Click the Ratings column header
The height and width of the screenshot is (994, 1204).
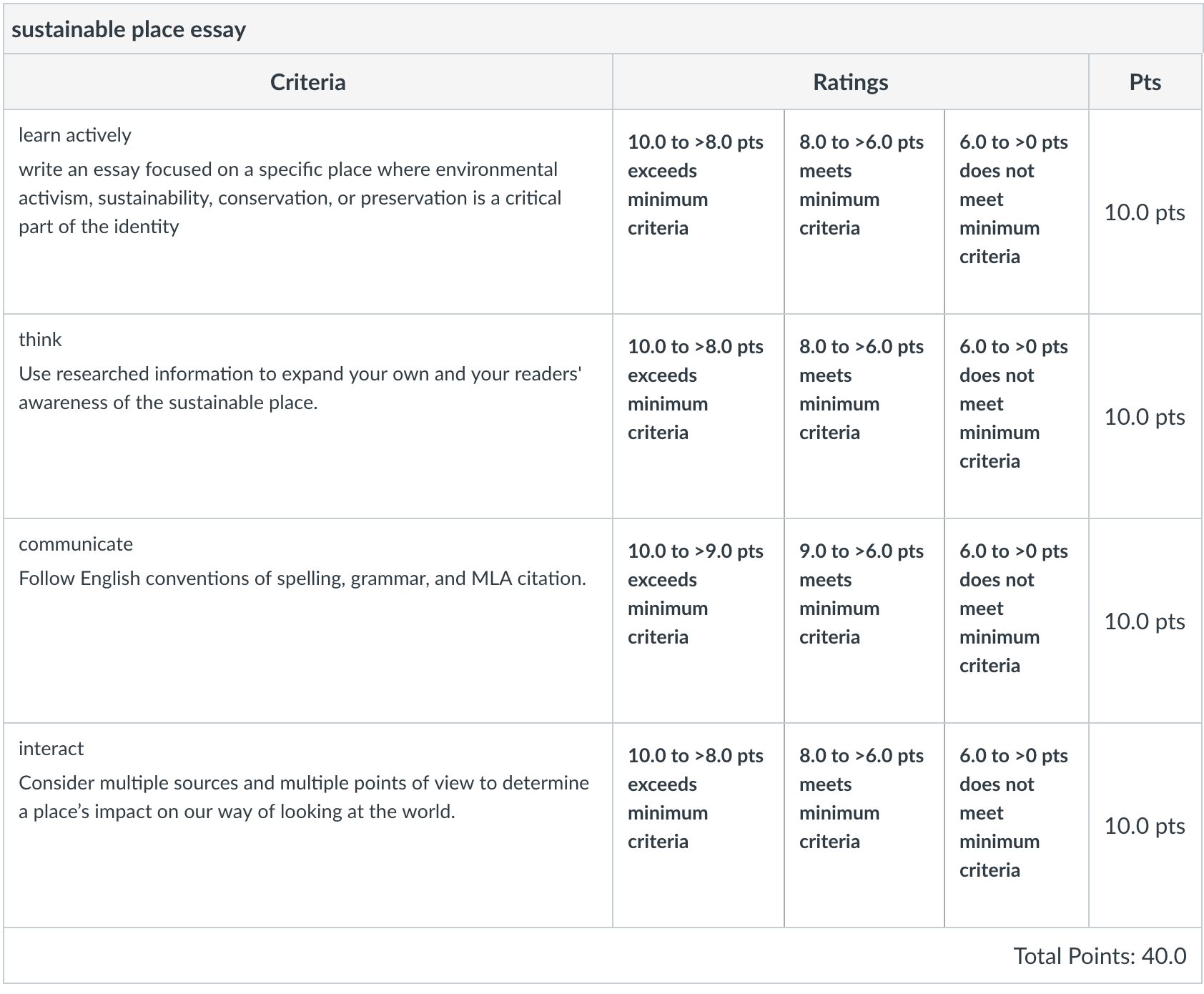click(x=851, y=82)
